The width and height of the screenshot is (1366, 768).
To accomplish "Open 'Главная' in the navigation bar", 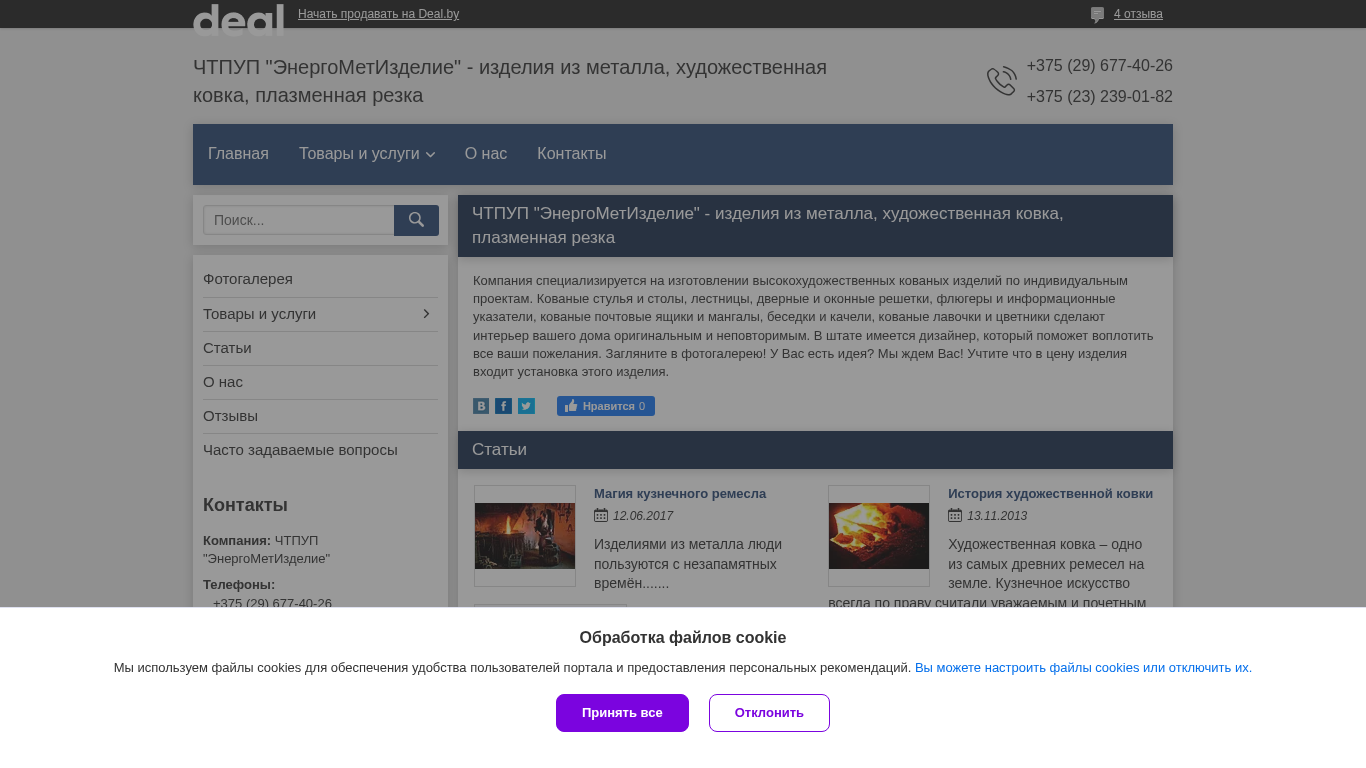I will click(238, 154).
